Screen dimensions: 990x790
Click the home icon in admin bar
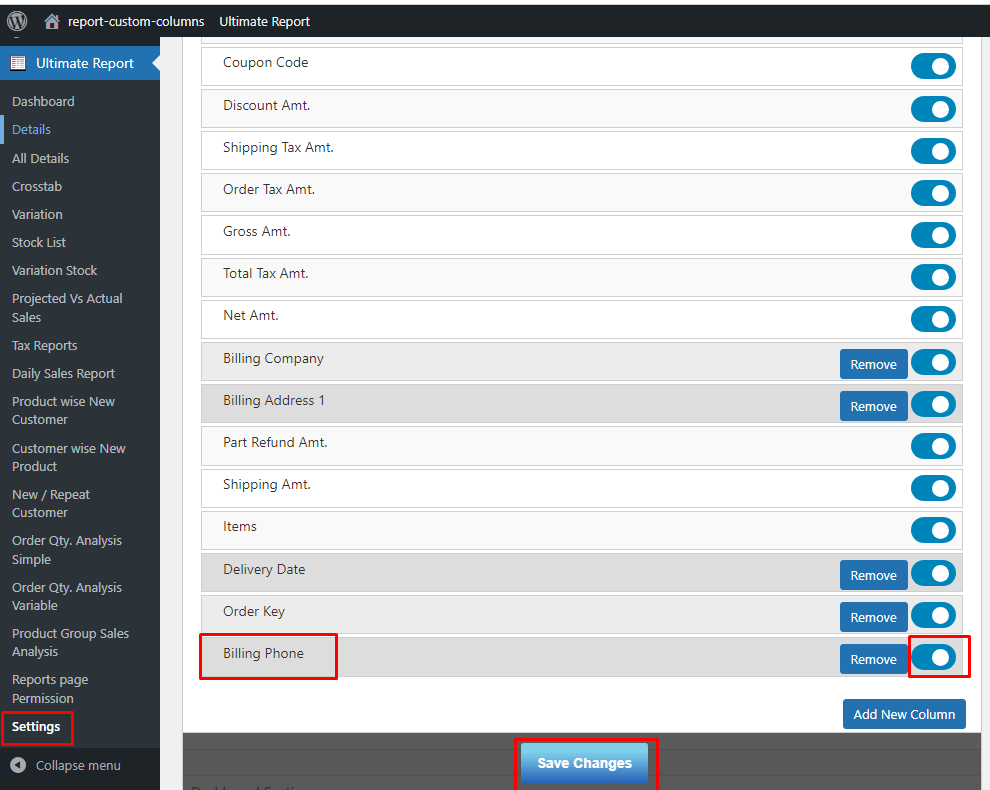(x=52, y=21)
